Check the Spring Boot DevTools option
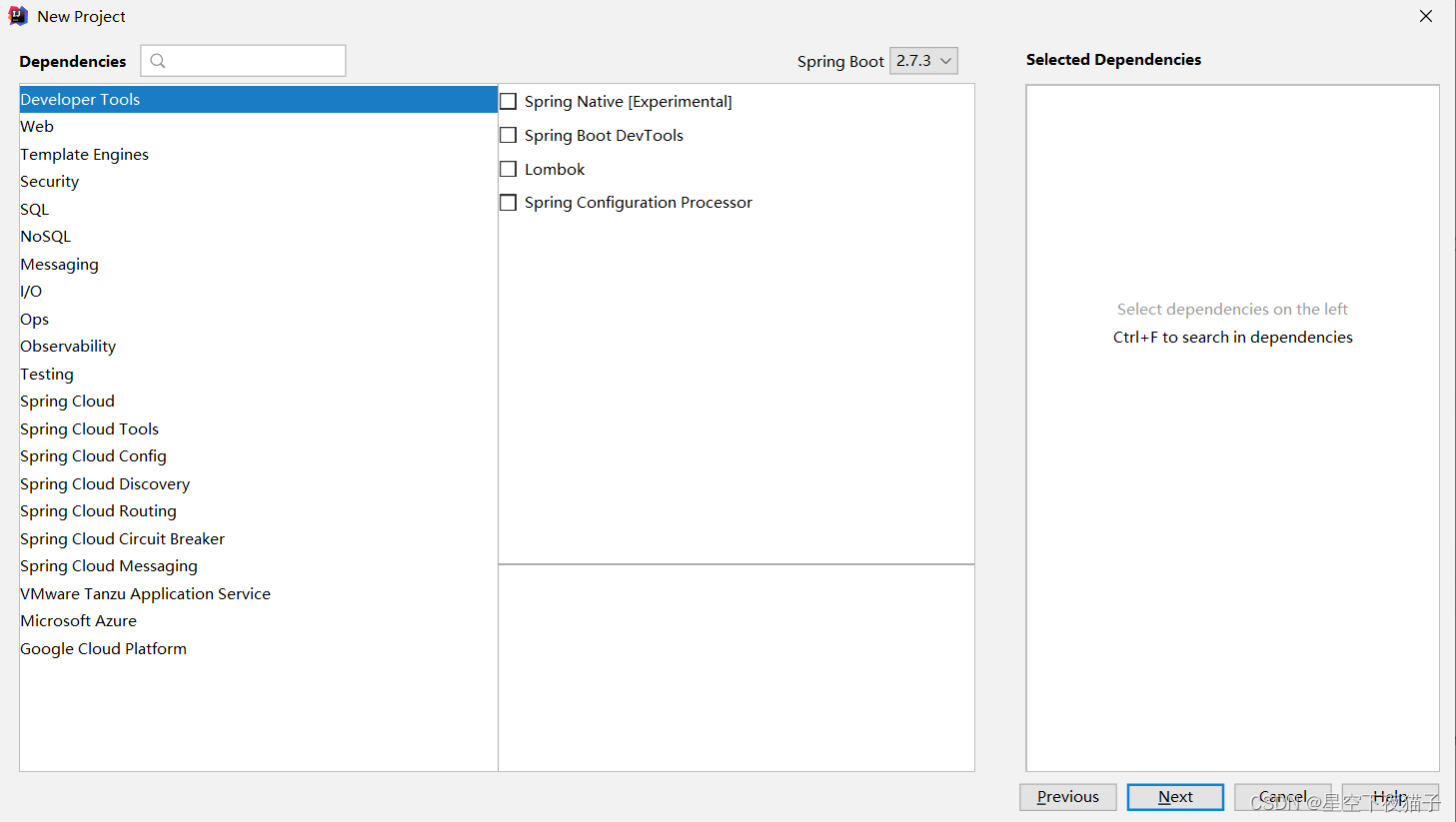 509,136
